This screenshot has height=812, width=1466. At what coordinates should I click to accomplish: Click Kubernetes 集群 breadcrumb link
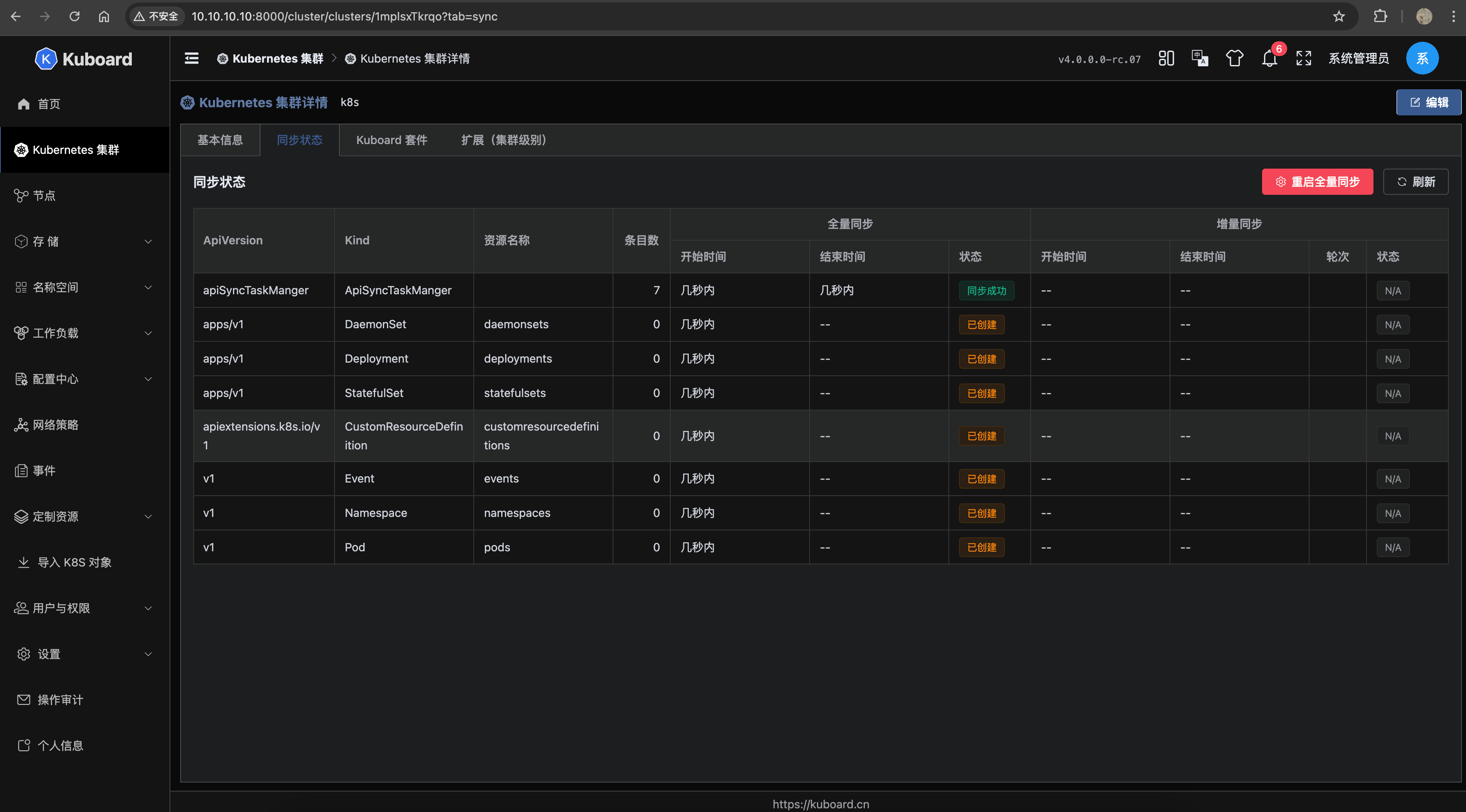(270, 59)
